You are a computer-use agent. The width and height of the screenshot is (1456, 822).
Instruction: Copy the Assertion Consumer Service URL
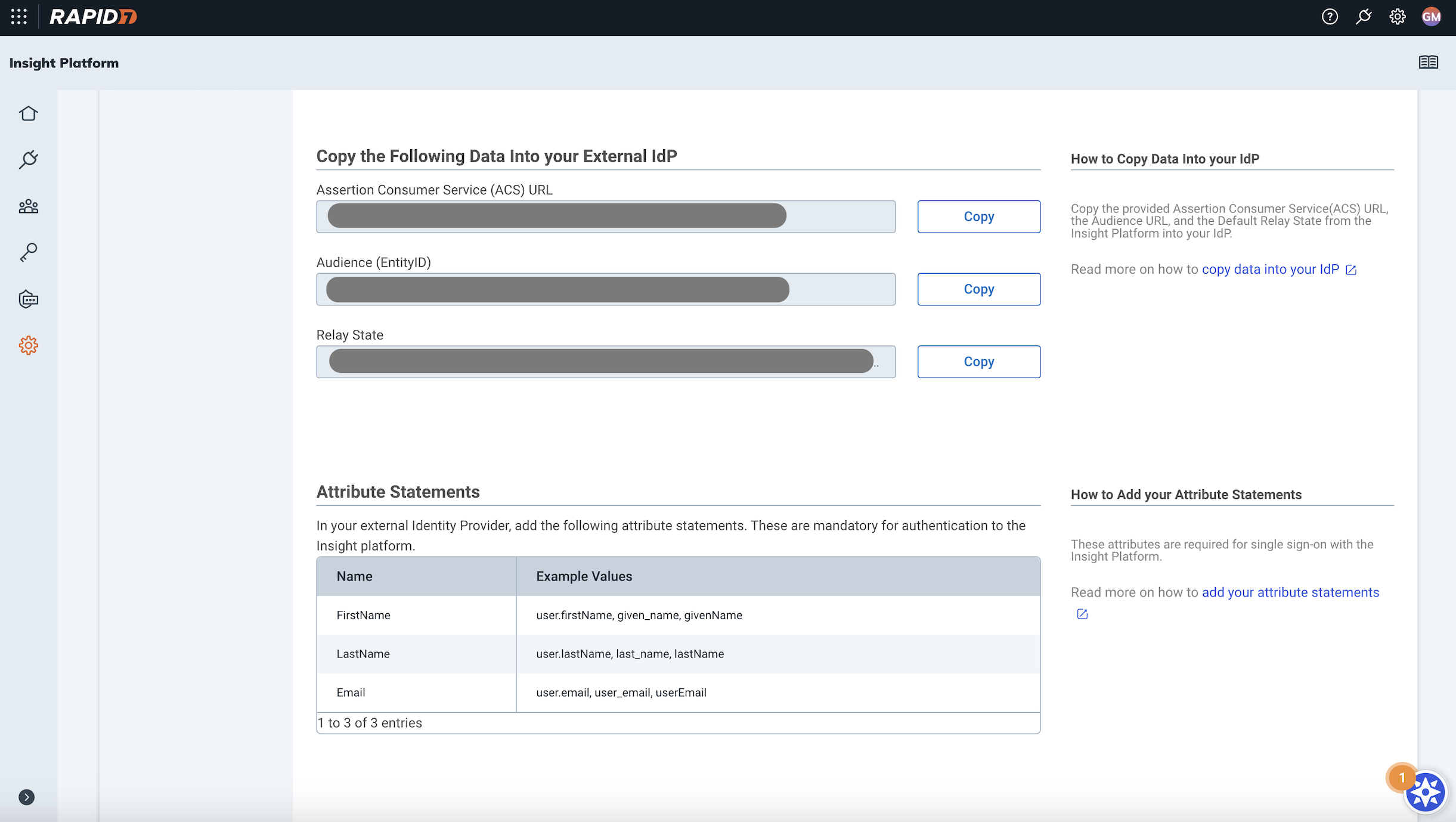(978, 217)
